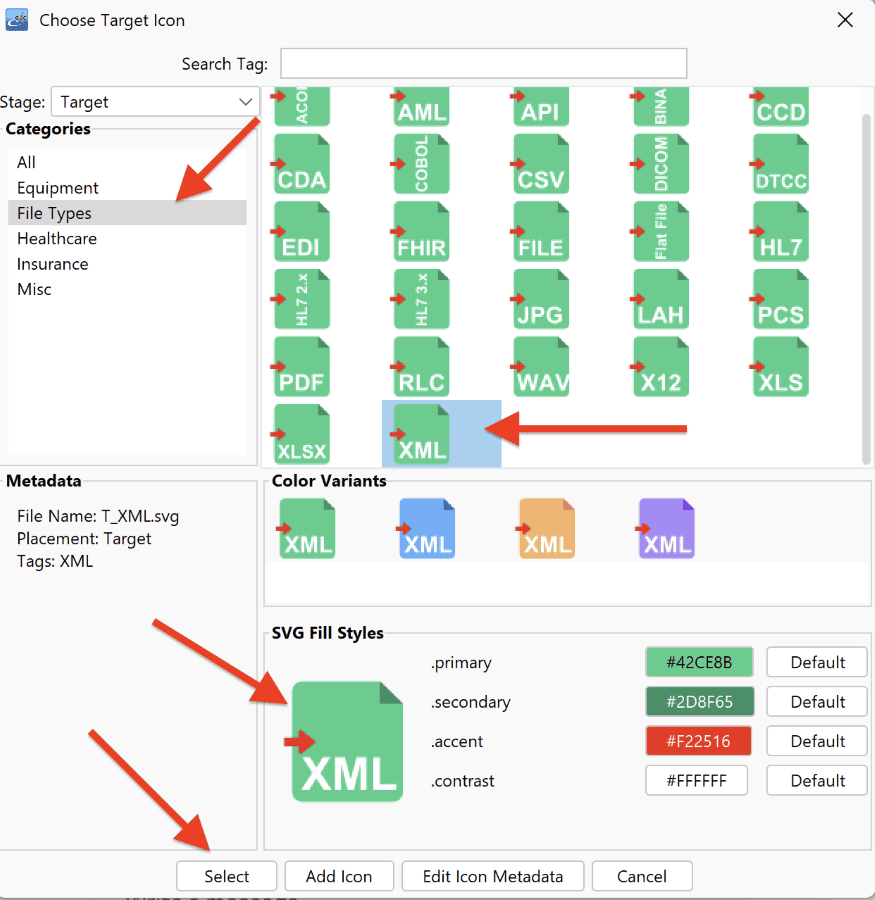The height and width of the screenshot is (900, 875).
Task: Reset .primary fill to Default
Action: coord(817,662)
